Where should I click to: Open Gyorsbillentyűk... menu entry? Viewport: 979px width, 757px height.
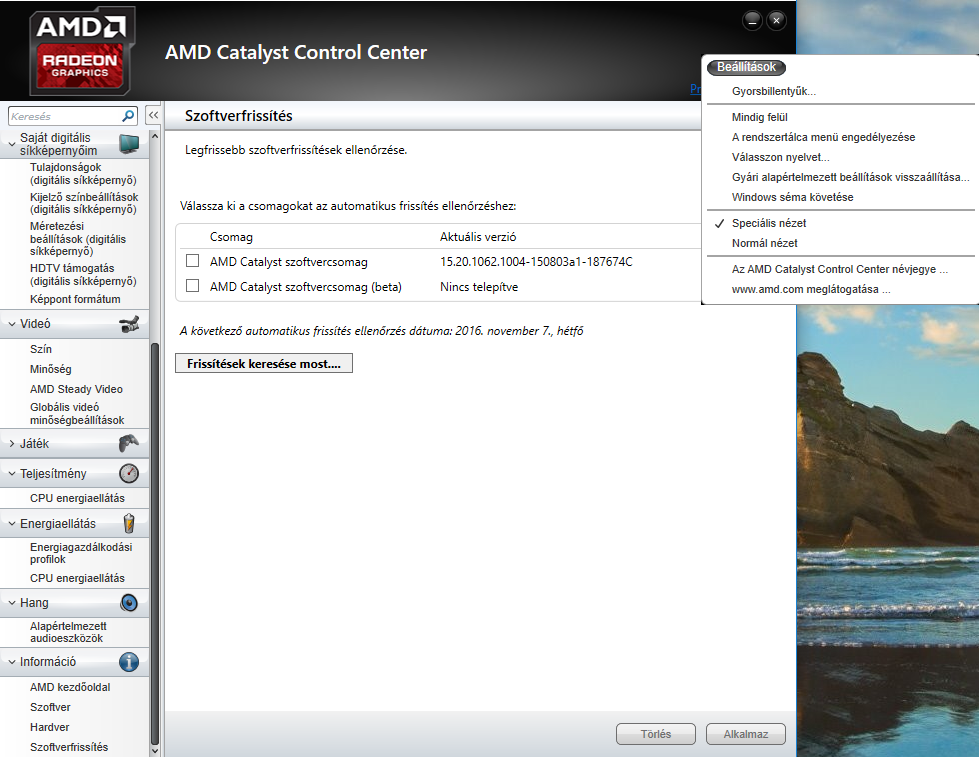point(774,91)
